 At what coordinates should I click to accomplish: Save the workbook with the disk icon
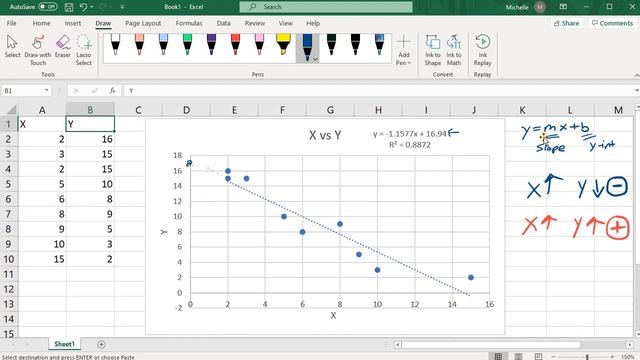coord(69,7)
